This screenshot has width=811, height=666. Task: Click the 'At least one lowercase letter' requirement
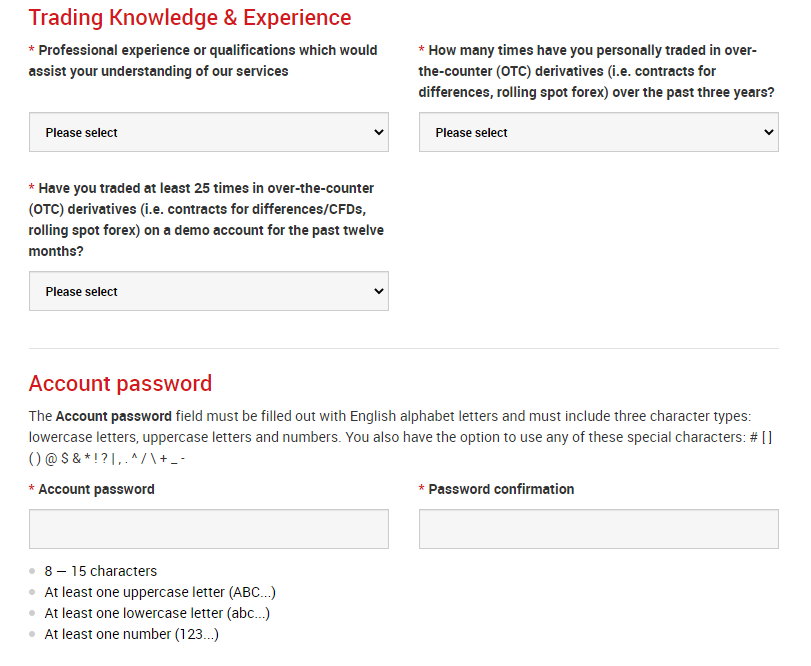(x=157, y=613)
